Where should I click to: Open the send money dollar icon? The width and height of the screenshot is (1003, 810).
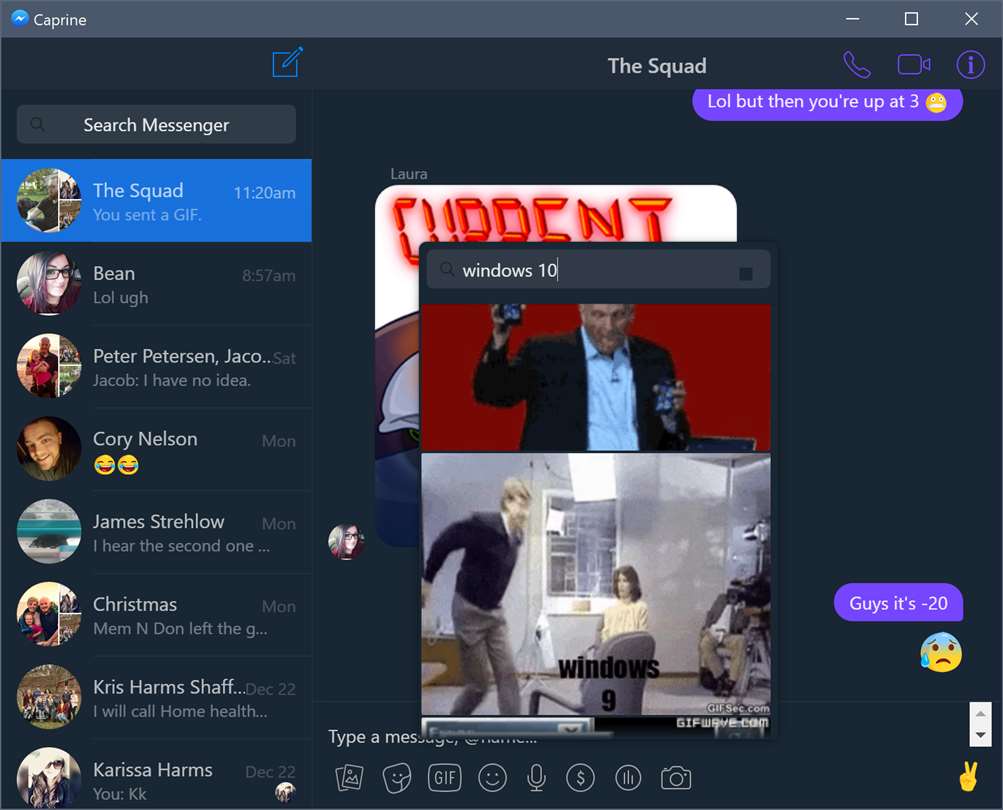point(580,778)
